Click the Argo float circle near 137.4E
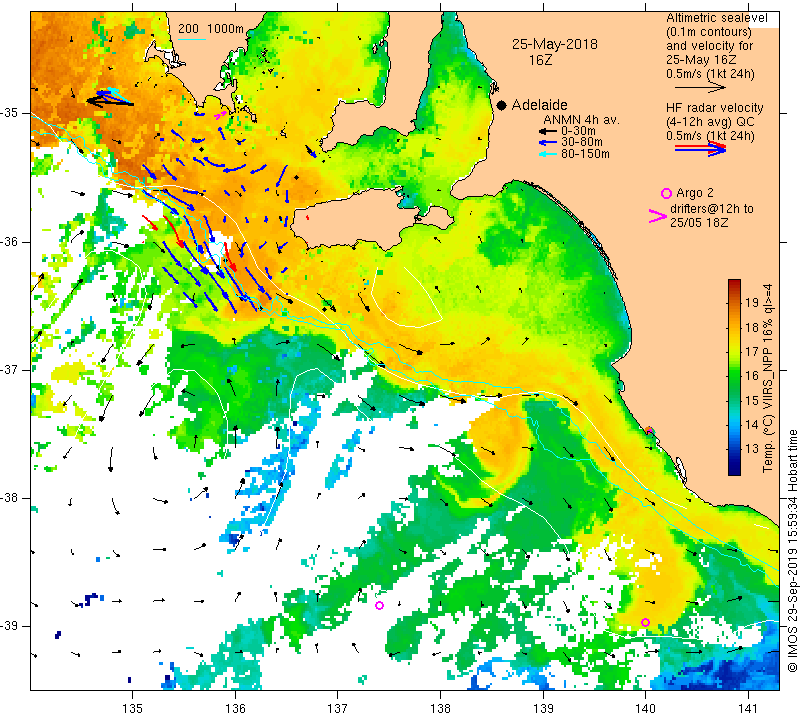 point(379,606)
